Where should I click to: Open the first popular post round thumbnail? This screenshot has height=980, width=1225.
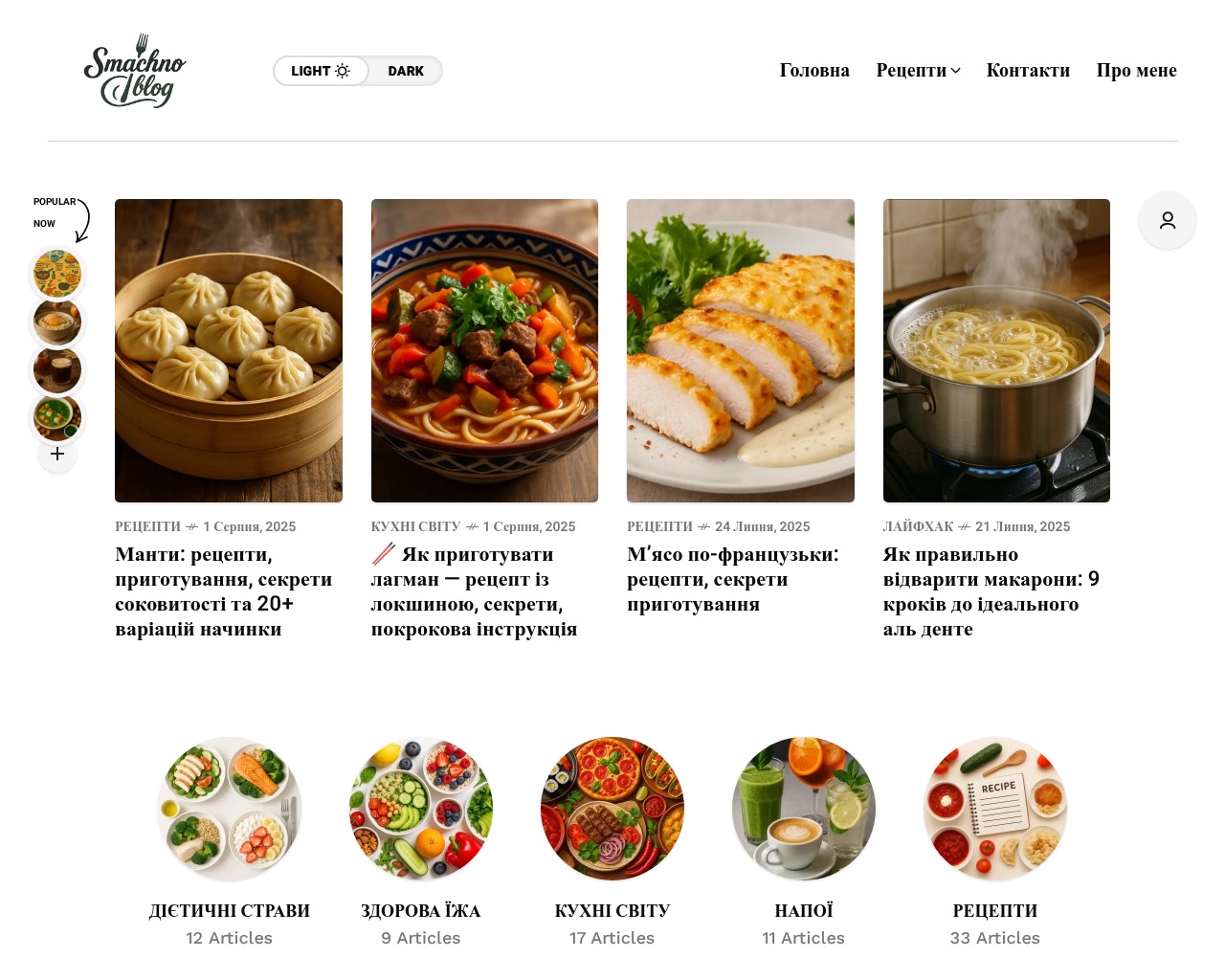57,274
